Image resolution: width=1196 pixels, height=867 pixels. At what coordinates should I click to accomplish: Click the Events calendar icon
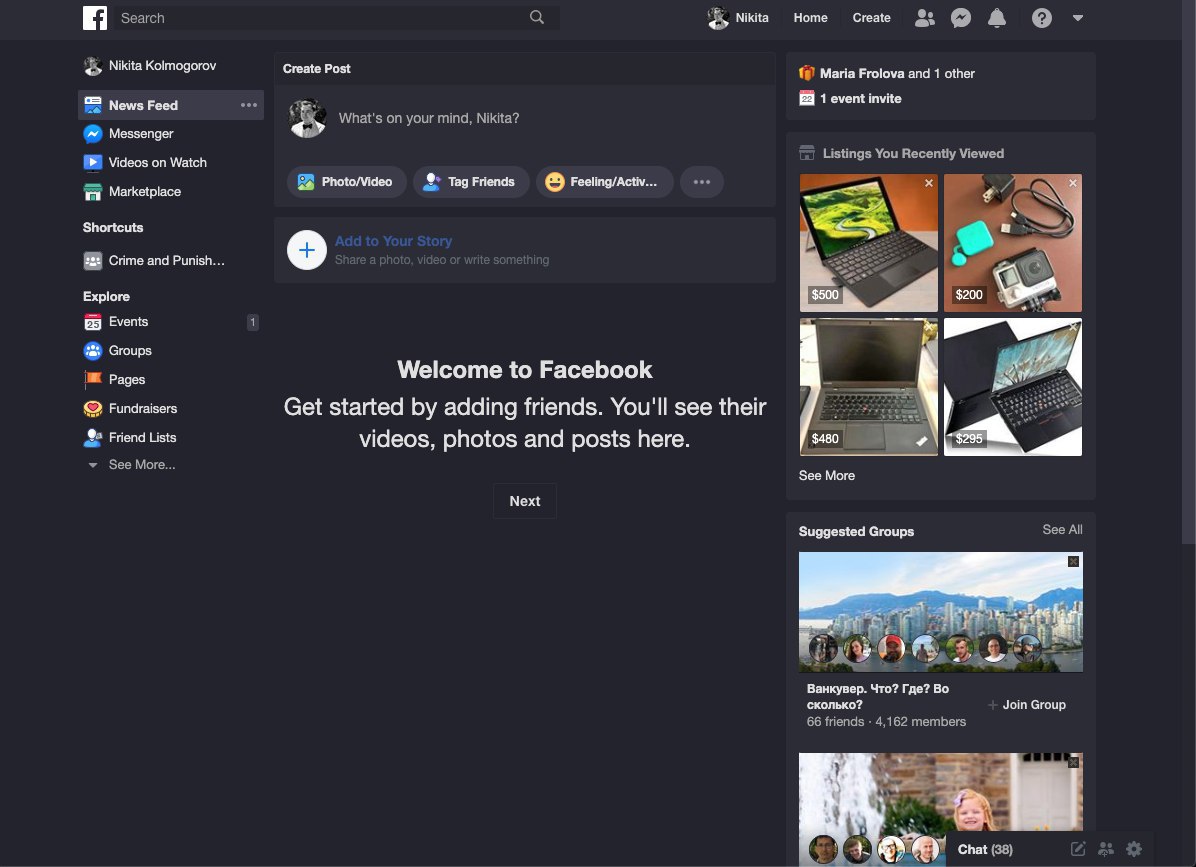pos(93,322)
